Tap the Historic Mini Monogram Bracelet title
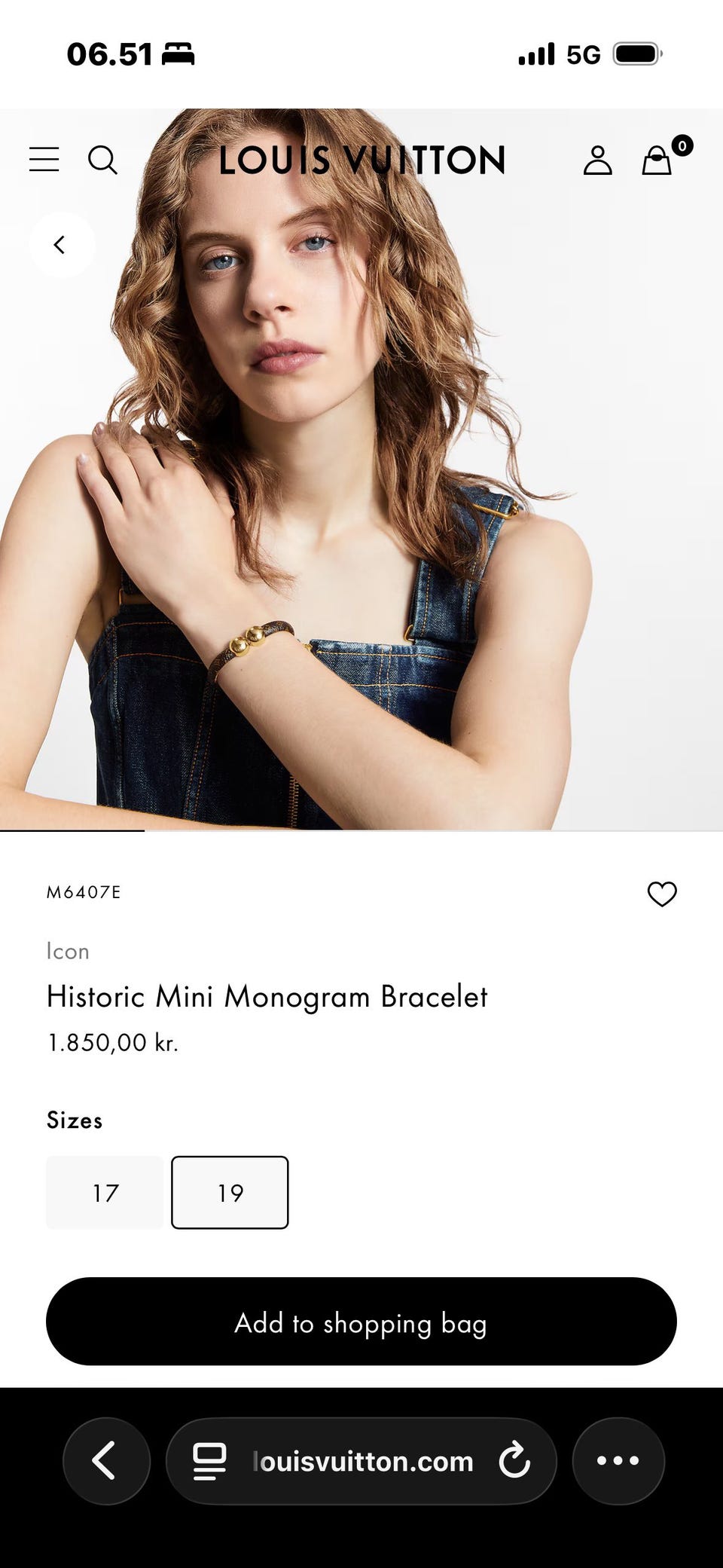723x1568 pixels. point(267,996)
